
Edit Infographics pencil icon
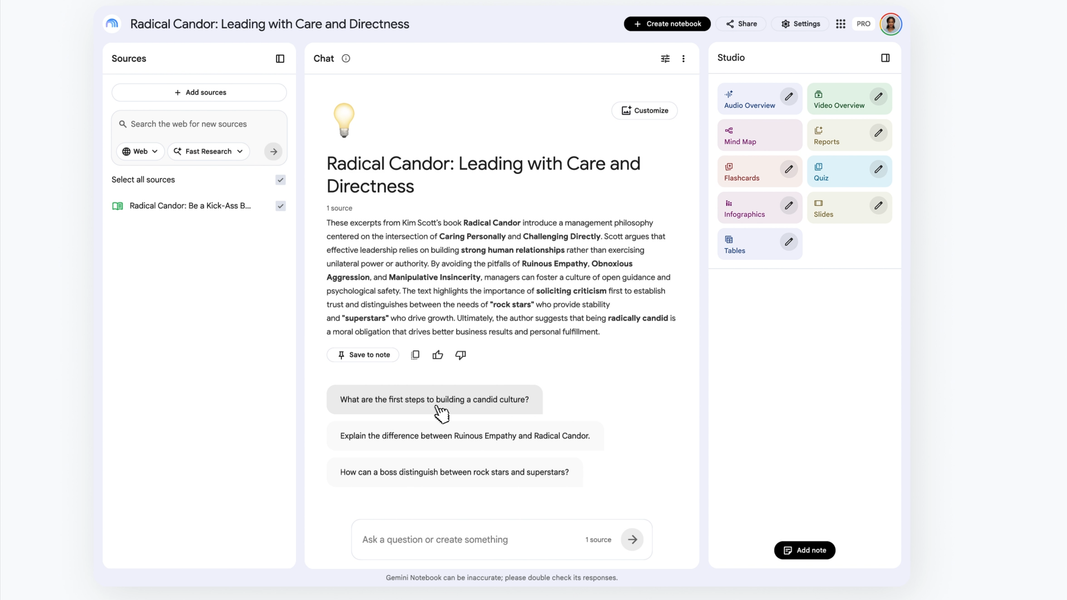789,205
